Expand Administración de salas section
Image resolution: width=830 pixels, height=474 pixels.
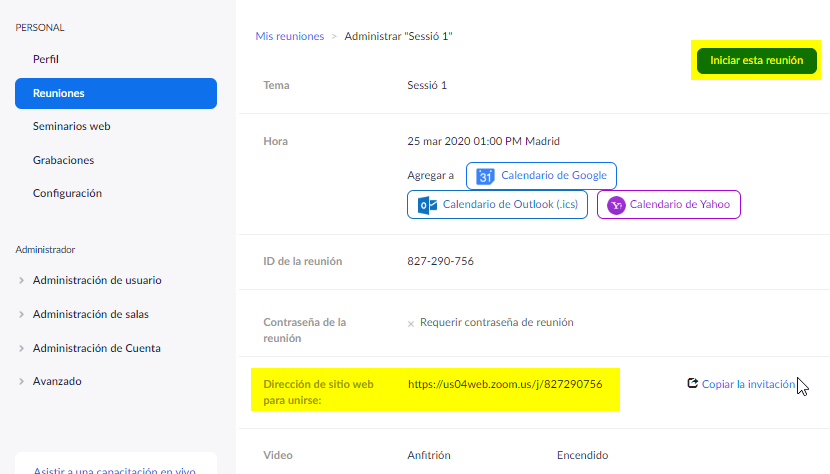tap(22, 314)
